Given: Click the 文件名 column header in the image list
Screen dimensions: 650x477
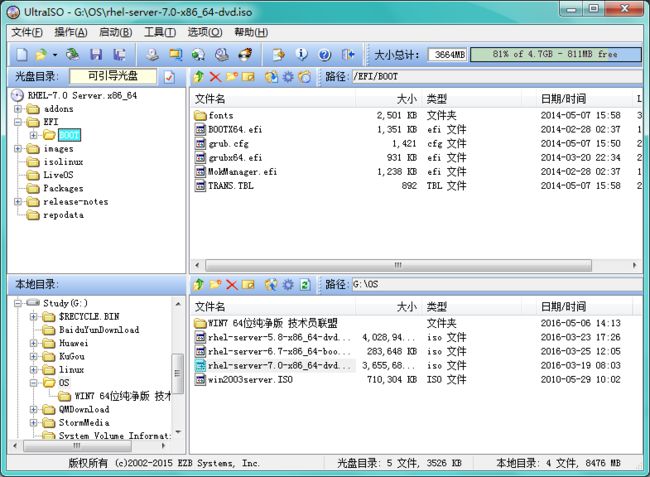Looking at the screenshot, I should pos(273,99).
